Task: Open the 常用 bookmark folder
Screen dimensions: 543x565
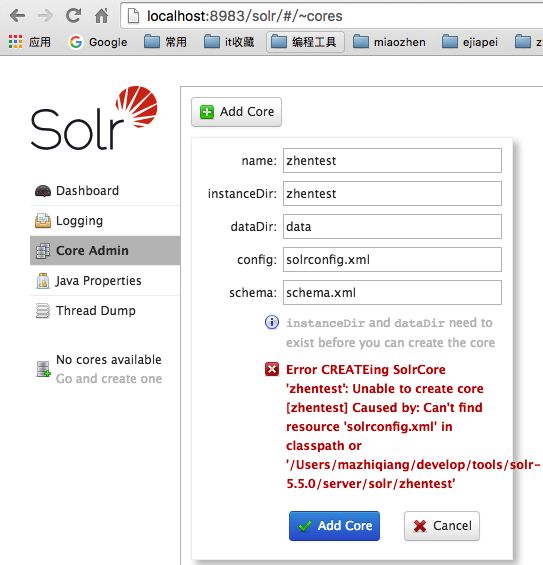Action: click(x=165, y=42)
